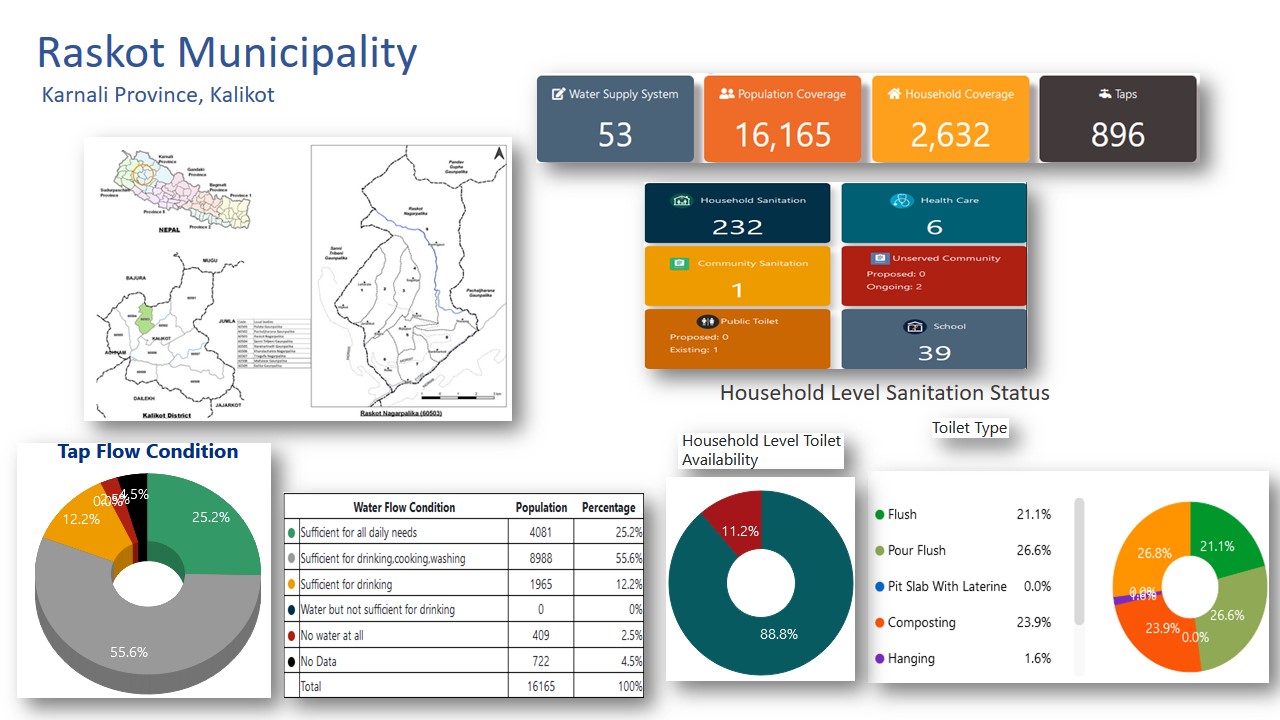
Task: Select the green Flush legend marker
Action: 880,515
